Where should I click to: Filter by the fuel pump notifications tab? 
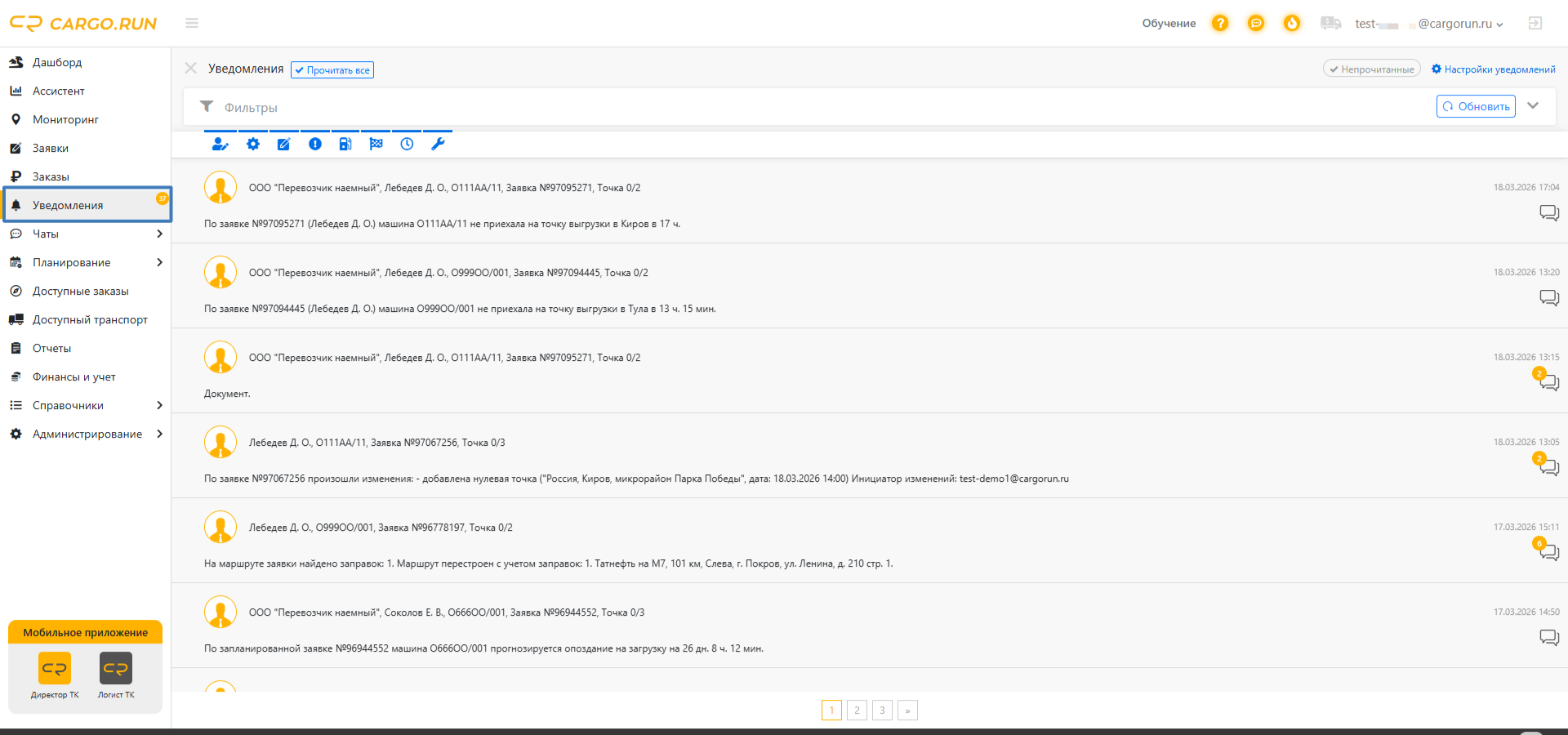[345, 145]
